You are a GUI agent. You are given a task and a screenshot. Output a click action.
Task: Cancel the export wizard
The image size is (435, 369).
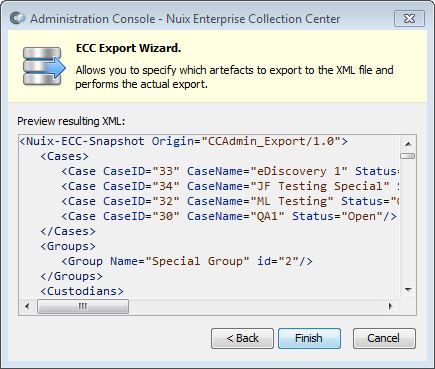(x=384, y=338)
